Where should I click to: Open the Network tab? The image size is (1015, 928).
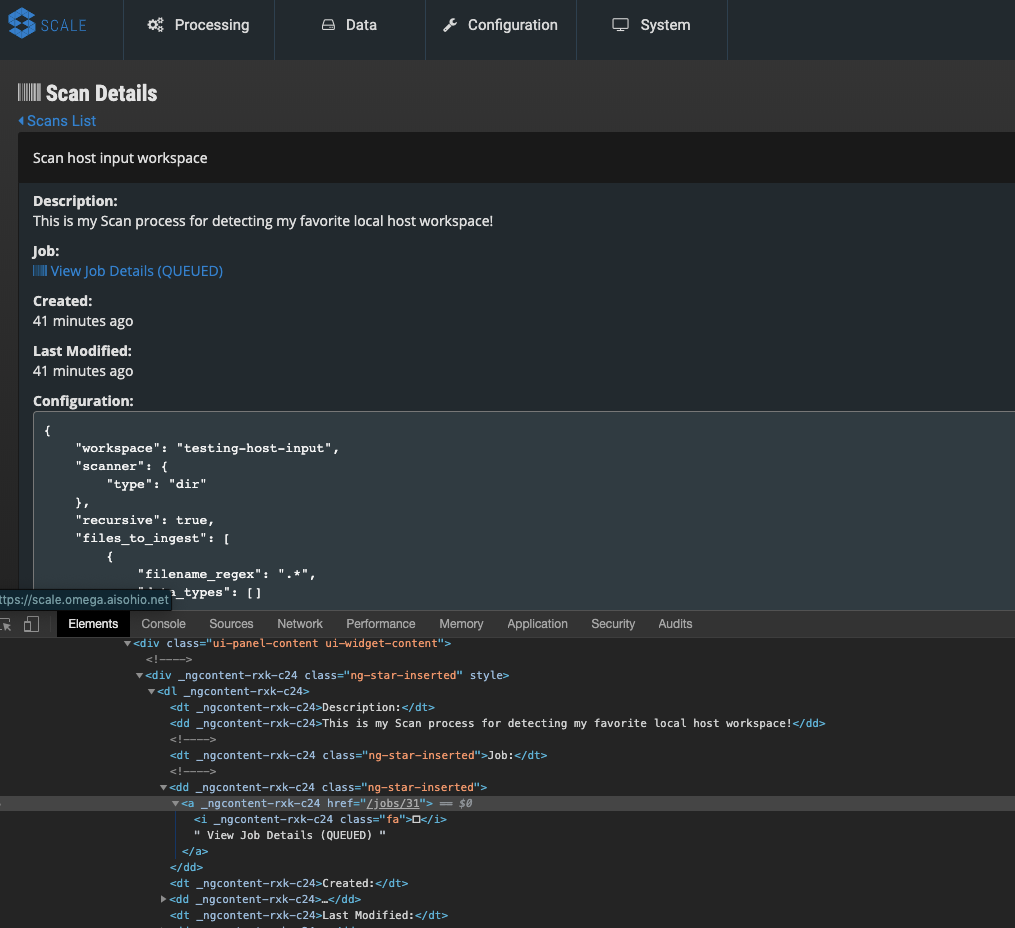[x=299, y=623]
